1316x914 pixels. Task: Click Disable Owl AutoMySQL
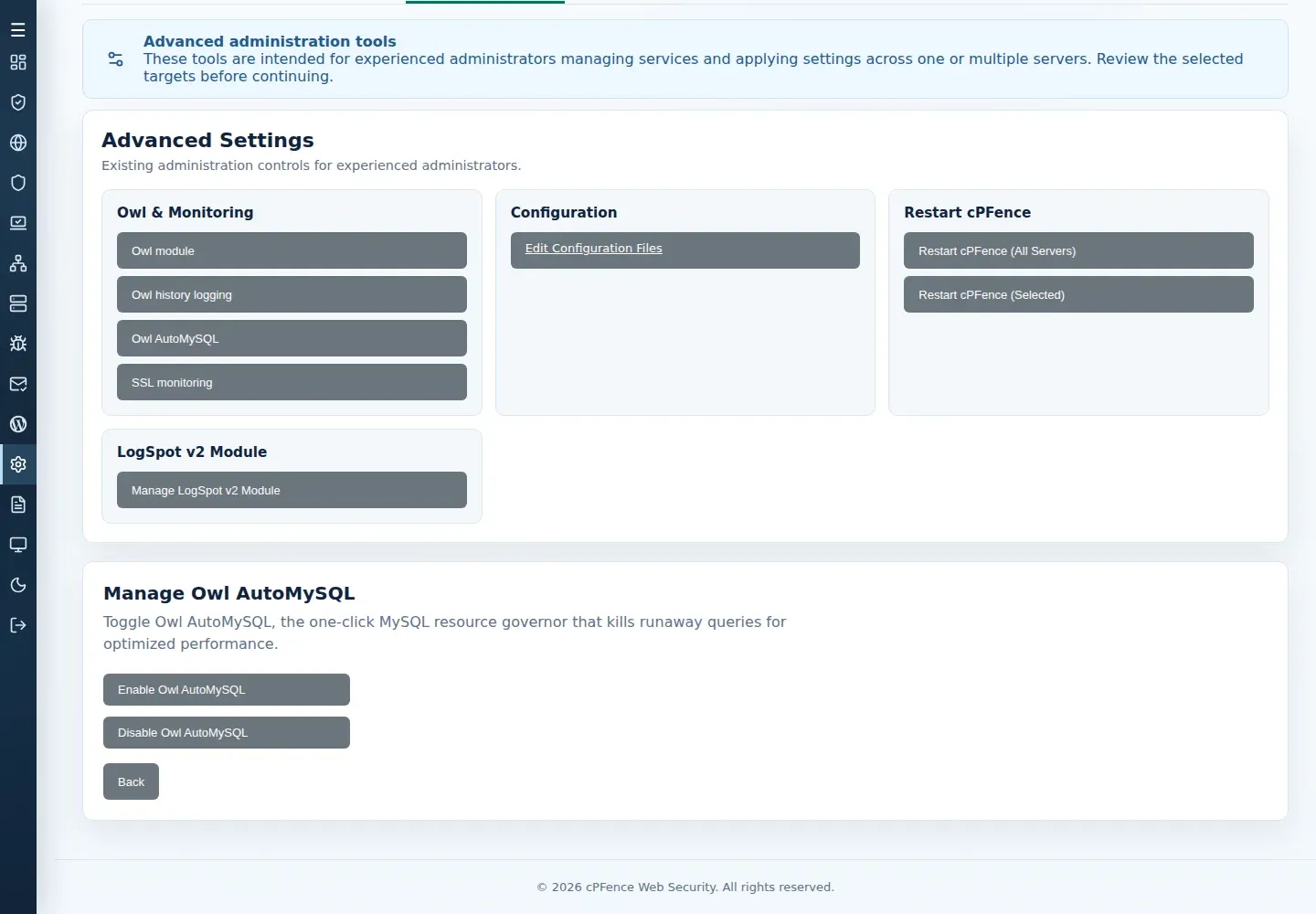[227, 733]
